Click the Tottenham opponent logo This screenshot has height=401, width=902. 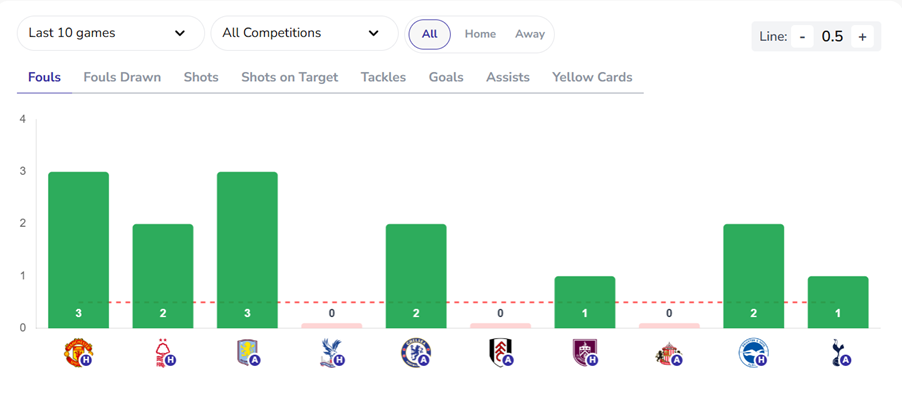(x=837, y=352)
